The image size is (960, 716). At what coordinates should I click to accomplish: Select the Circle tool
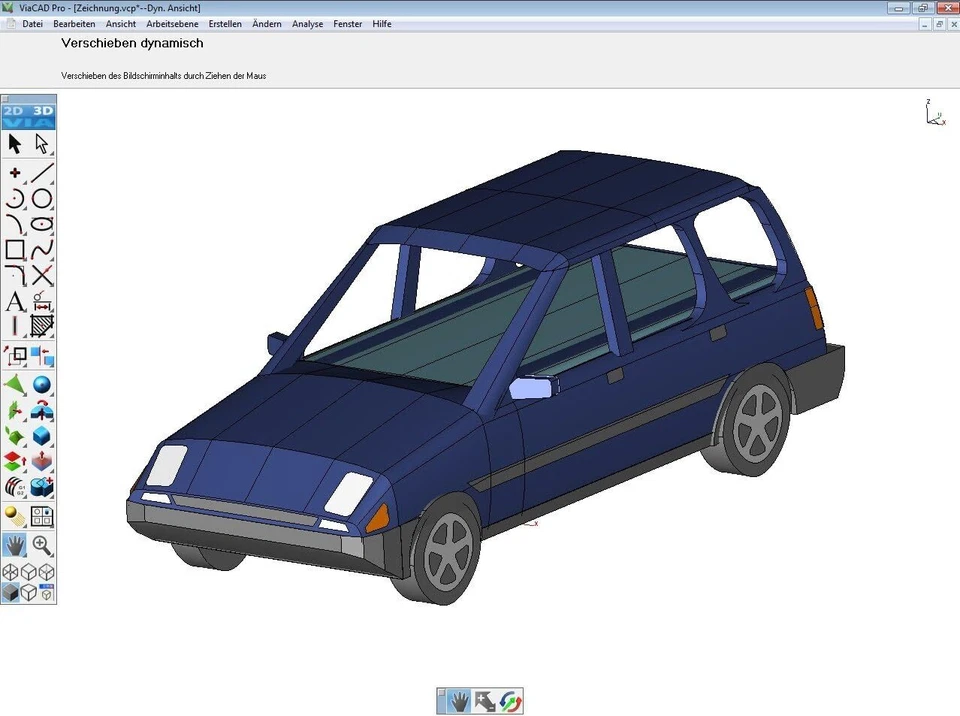click(42, 197)
